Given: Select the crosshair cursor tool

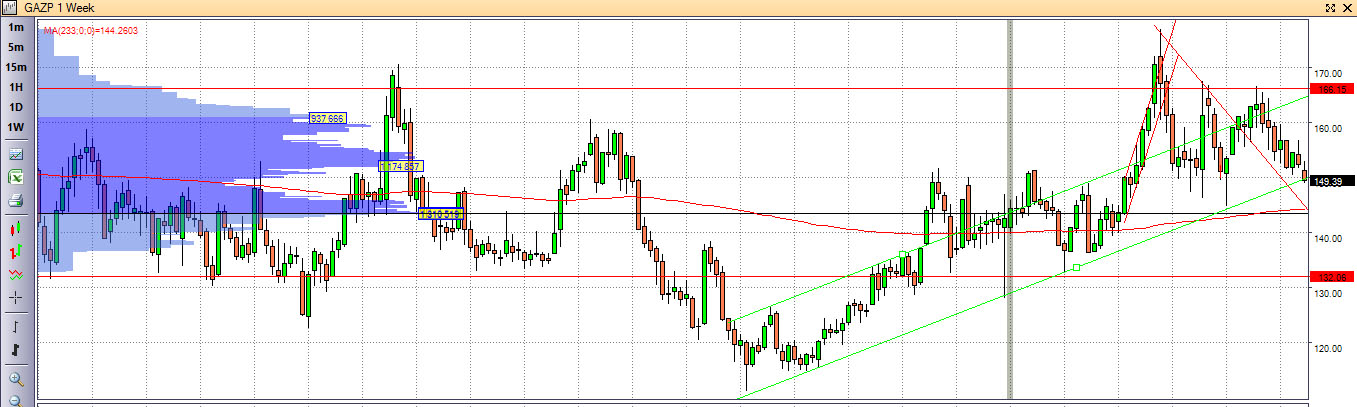Looking at the screenshot, I should coord(16,298).
